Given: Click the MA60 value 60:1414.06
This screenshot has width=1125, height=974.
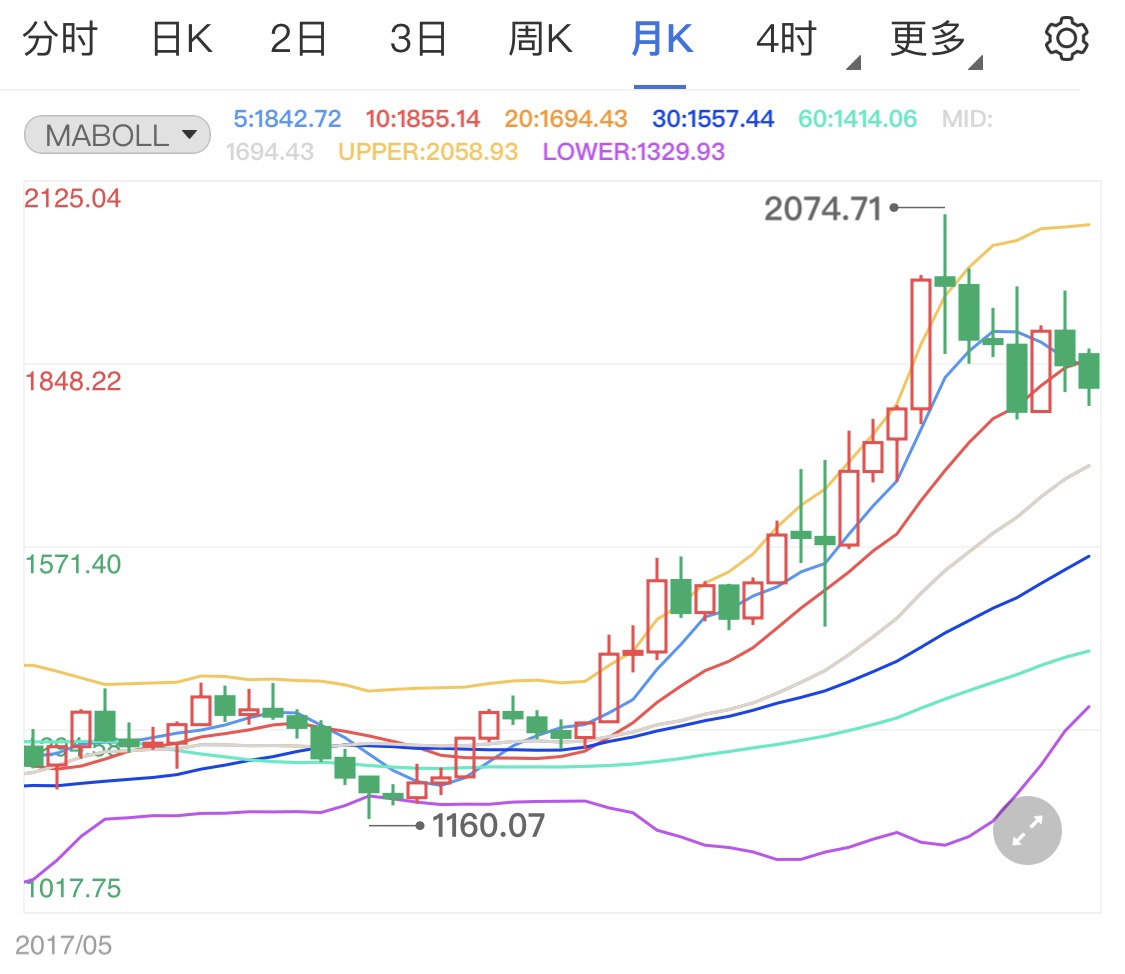Looking at the screenshot, I should pos(857,118).
